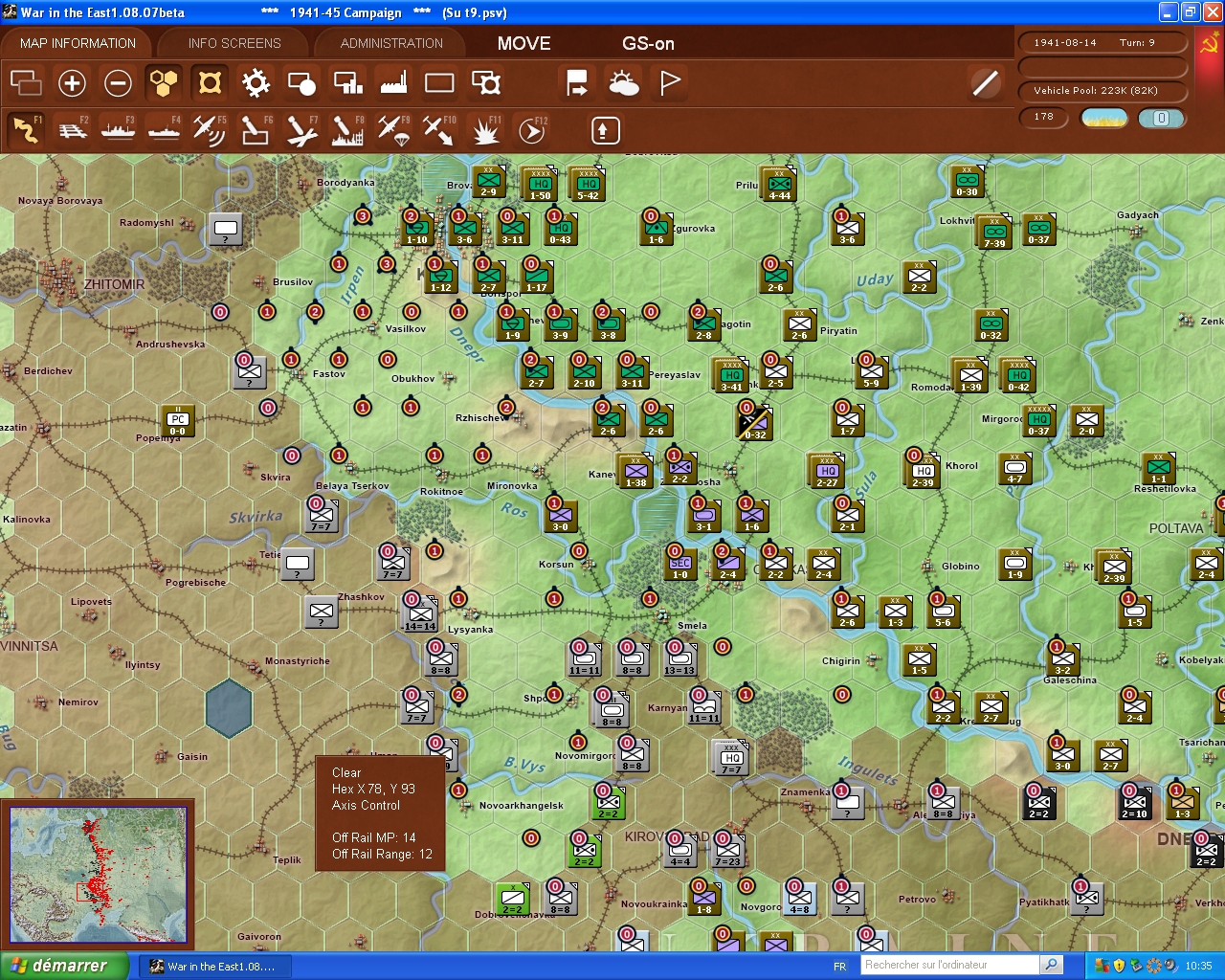The width and height of the screenshot is (1225, 980).
Task: Select the F10 air transfer mode icon
Action: 439,130
